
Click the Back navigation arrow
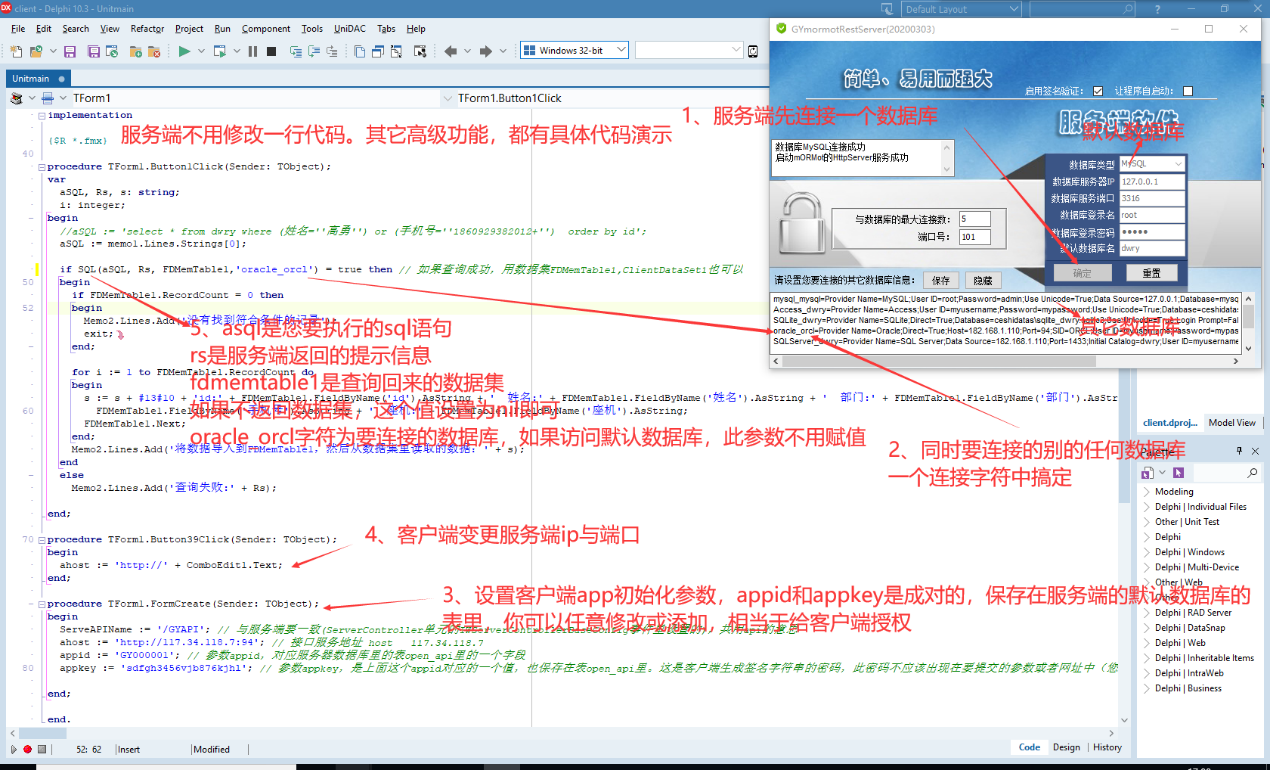451,51
